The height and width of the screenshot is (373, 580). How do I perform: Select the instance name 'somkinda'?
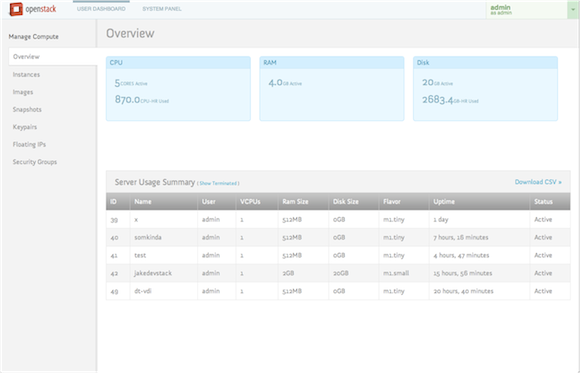(x=148, y=237)
